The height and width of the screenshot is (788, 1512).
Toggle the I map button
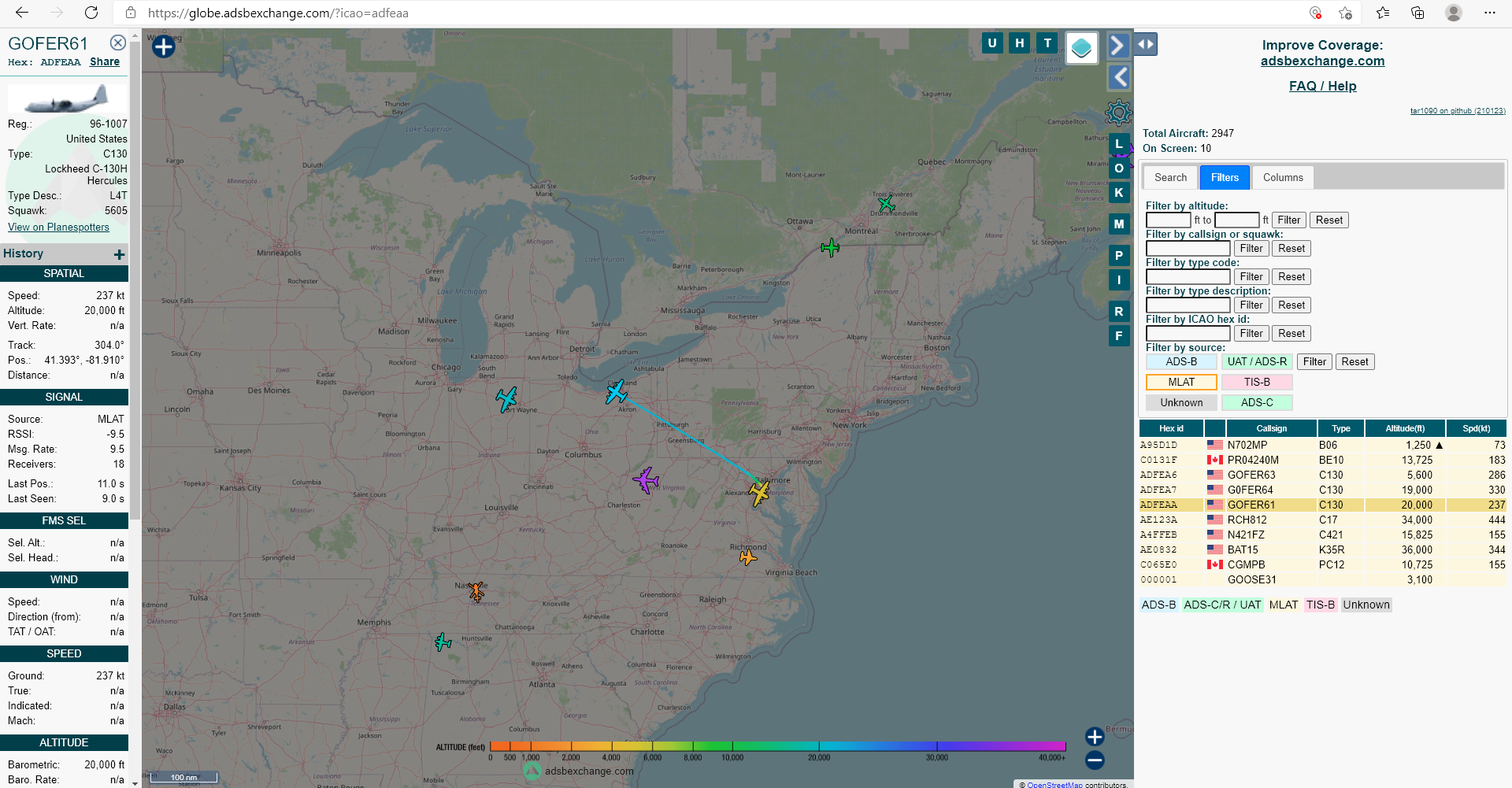pos(1119,280)
